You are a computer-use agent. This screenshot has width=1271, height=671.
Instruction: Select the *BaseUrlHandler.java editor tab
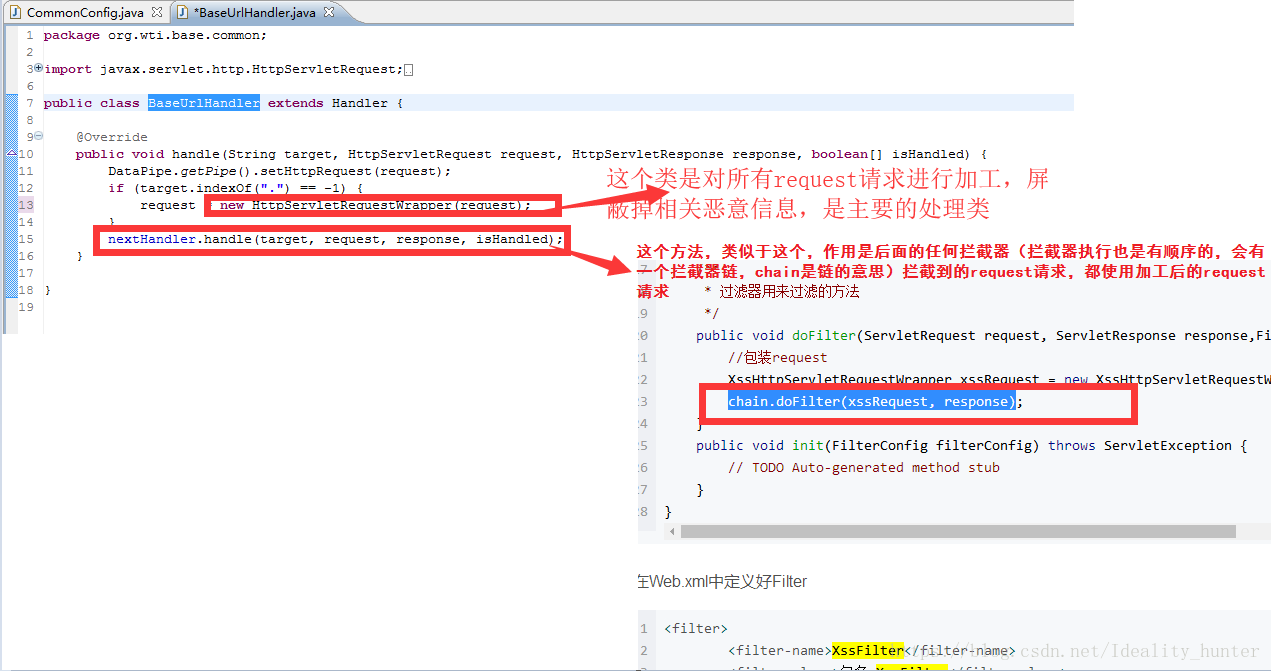pos(254,13)
